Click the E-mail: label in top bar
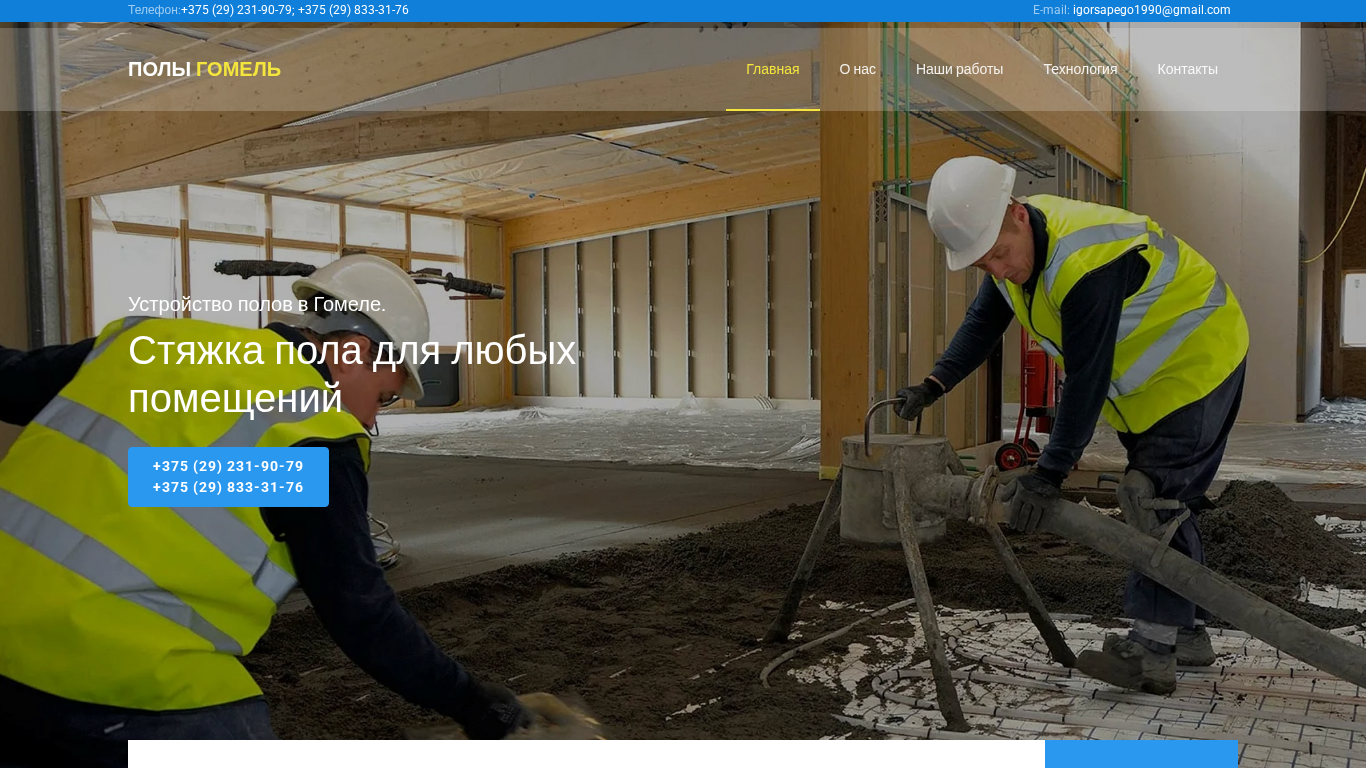1366x768 pixels. [x=1051, y=10]
